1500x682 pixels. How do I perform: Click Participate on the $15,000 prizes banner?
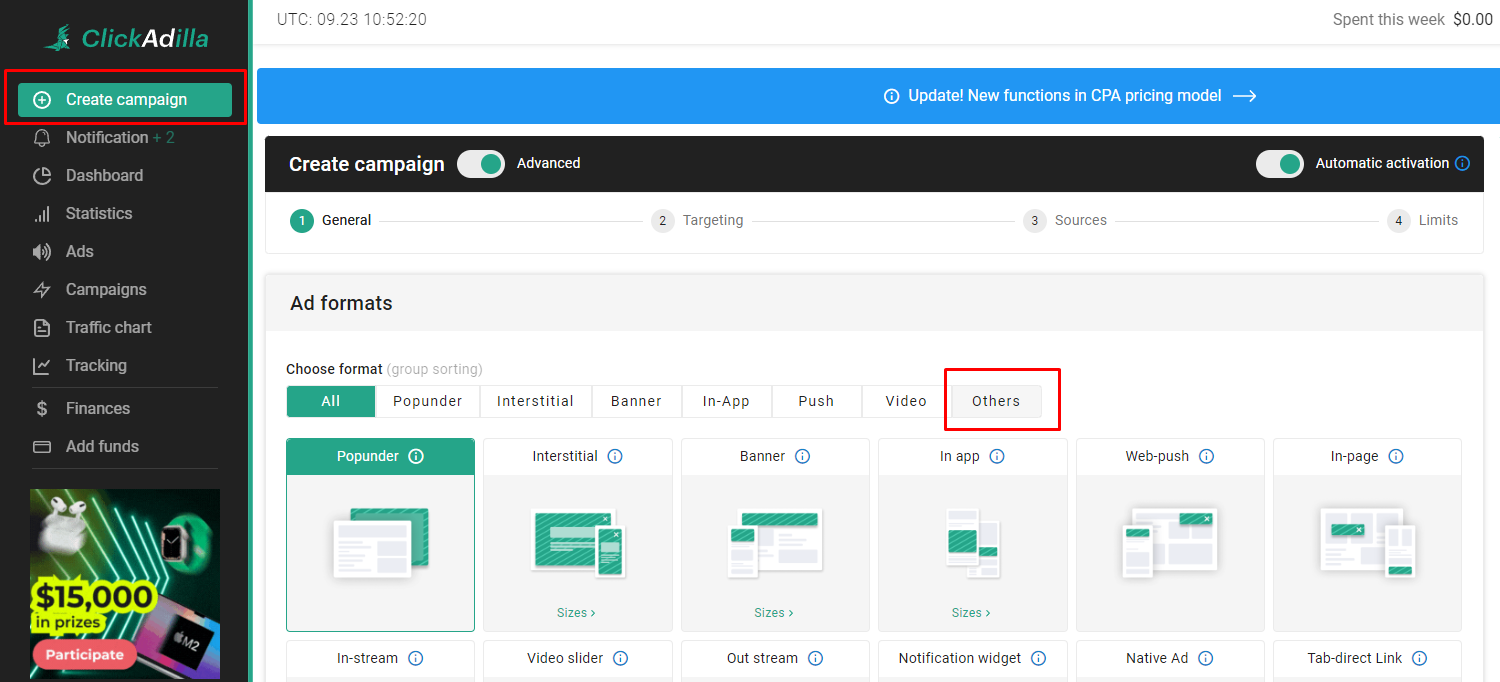(x=85, y=654)
